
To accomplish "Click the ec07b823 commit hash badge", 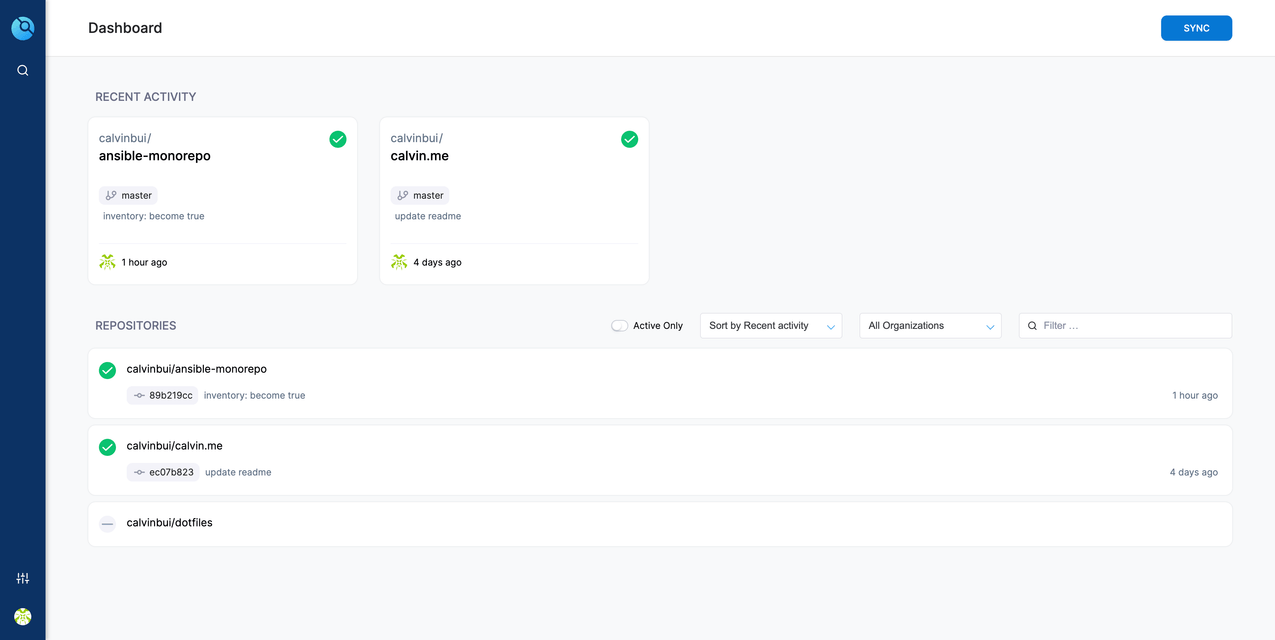I will (162, 471).
